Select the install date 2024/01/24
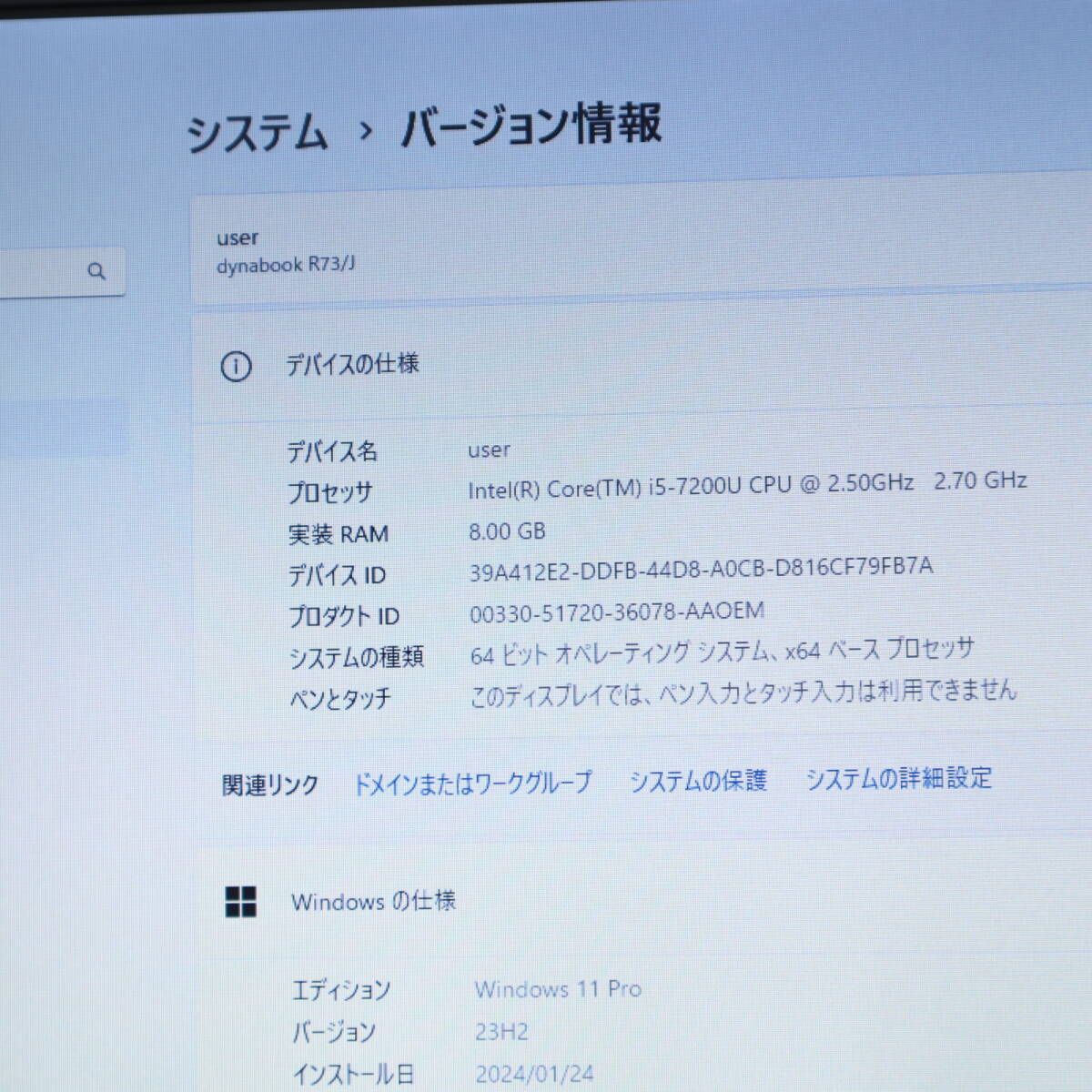The width and height of the screenshot is (1092, 1092). pos(534,1074)
